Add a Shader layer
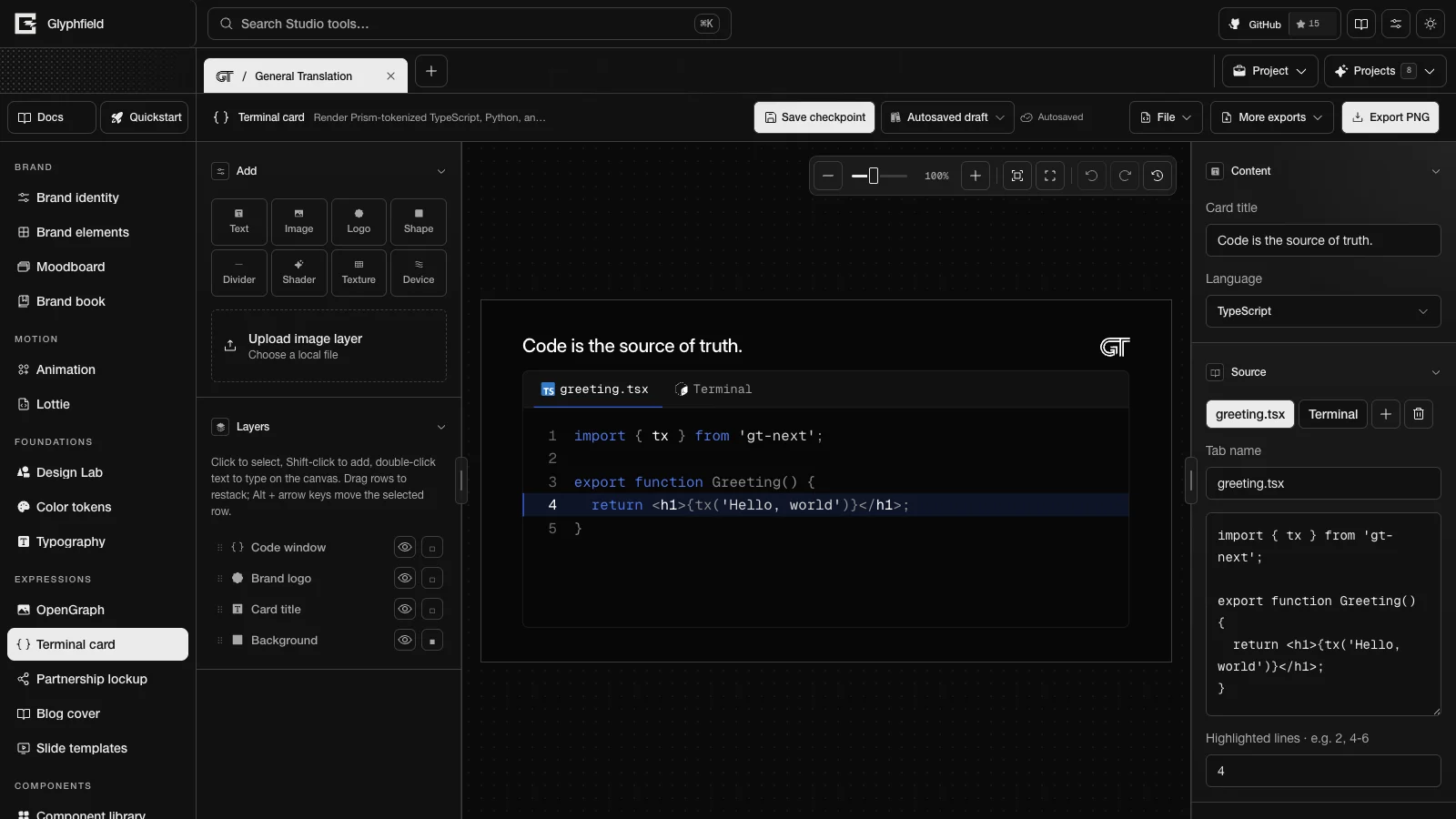 [x=298, y=273]
